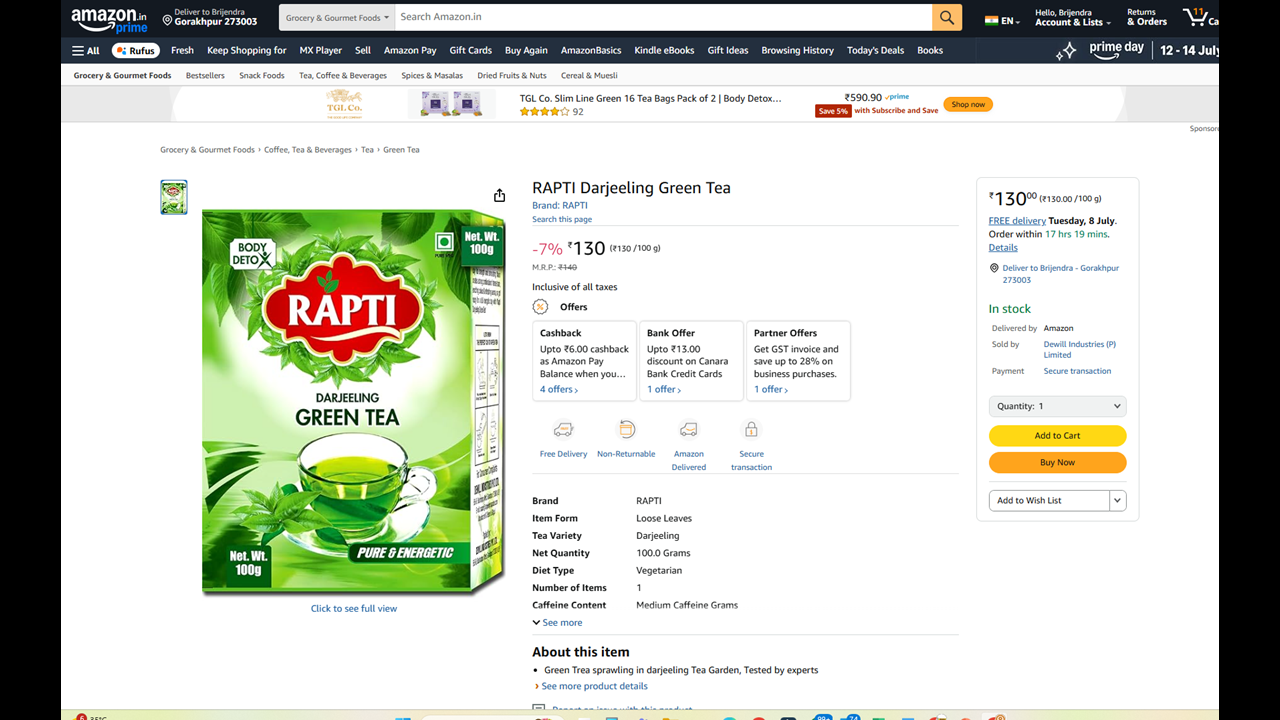Open Rufus assistant button
Image resolution: width=1280 pixels, height=720 pixels.
pyautogui.click(x=136, y=50)
